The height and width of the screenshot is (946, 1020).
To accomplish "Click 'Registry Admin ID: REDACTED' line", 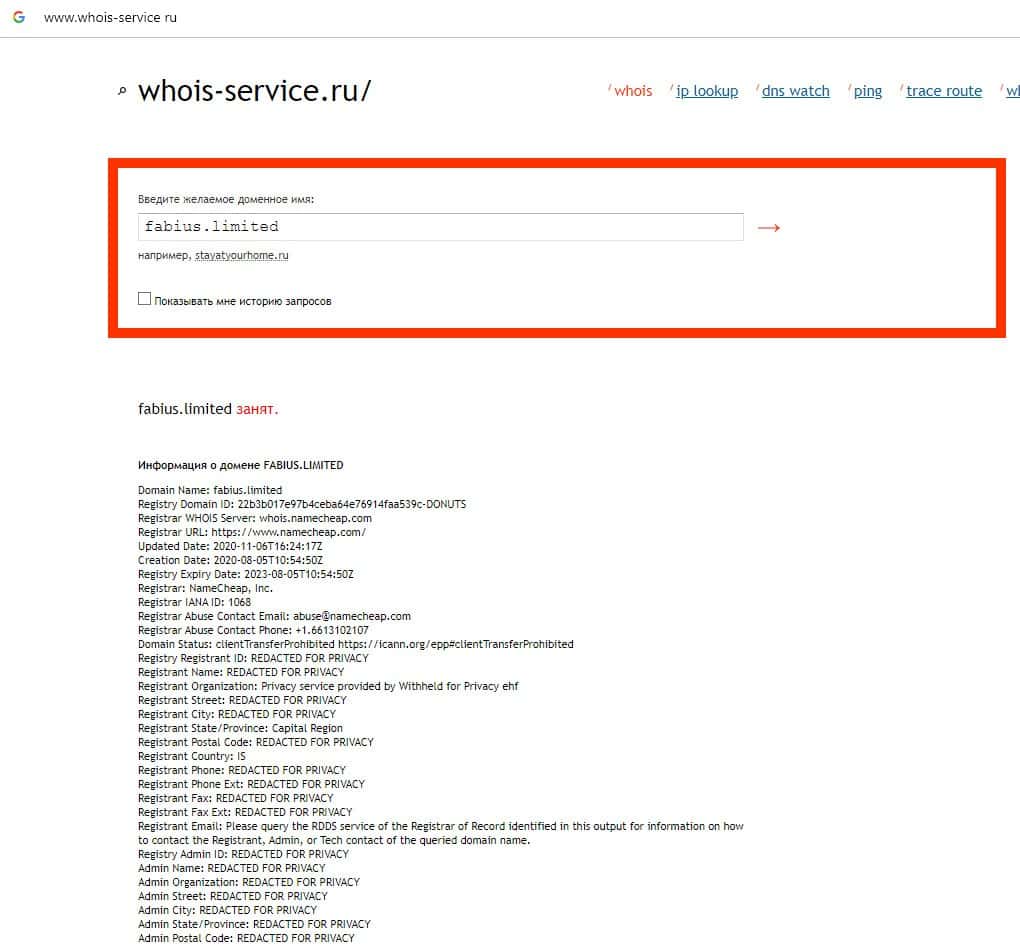I will pos(243,854).
